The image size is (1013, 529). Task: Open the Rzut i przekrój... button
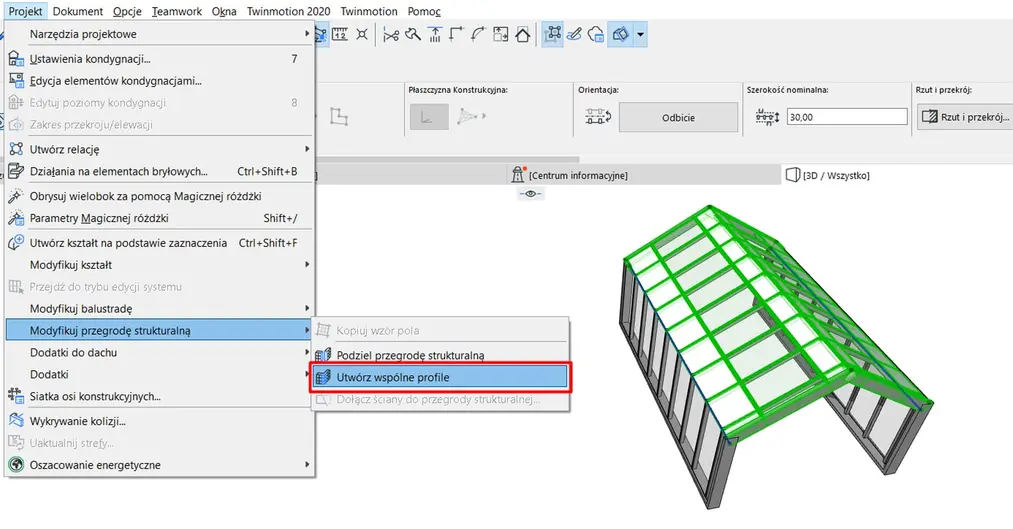tap(965, 117)
